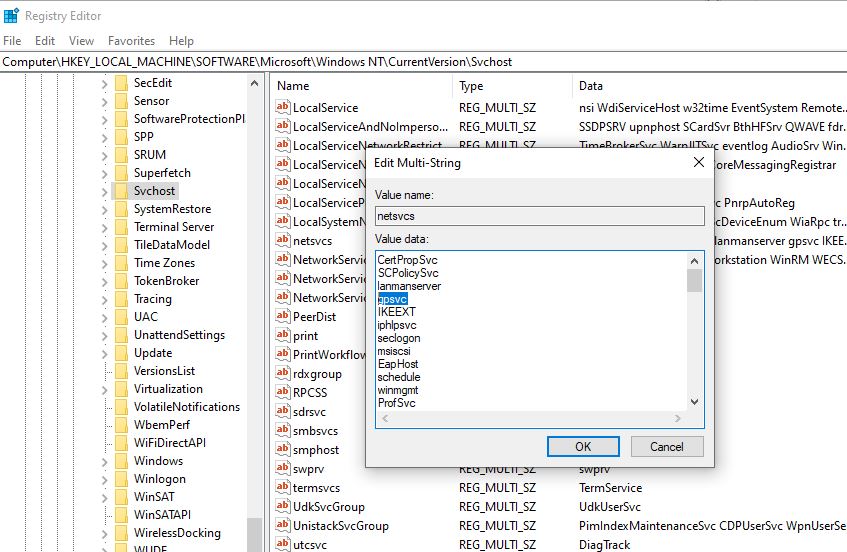Click the Value data scroll up arrow
Viewport: 847px width, 552px height.
pyautogui.click(x=694, y=261)
